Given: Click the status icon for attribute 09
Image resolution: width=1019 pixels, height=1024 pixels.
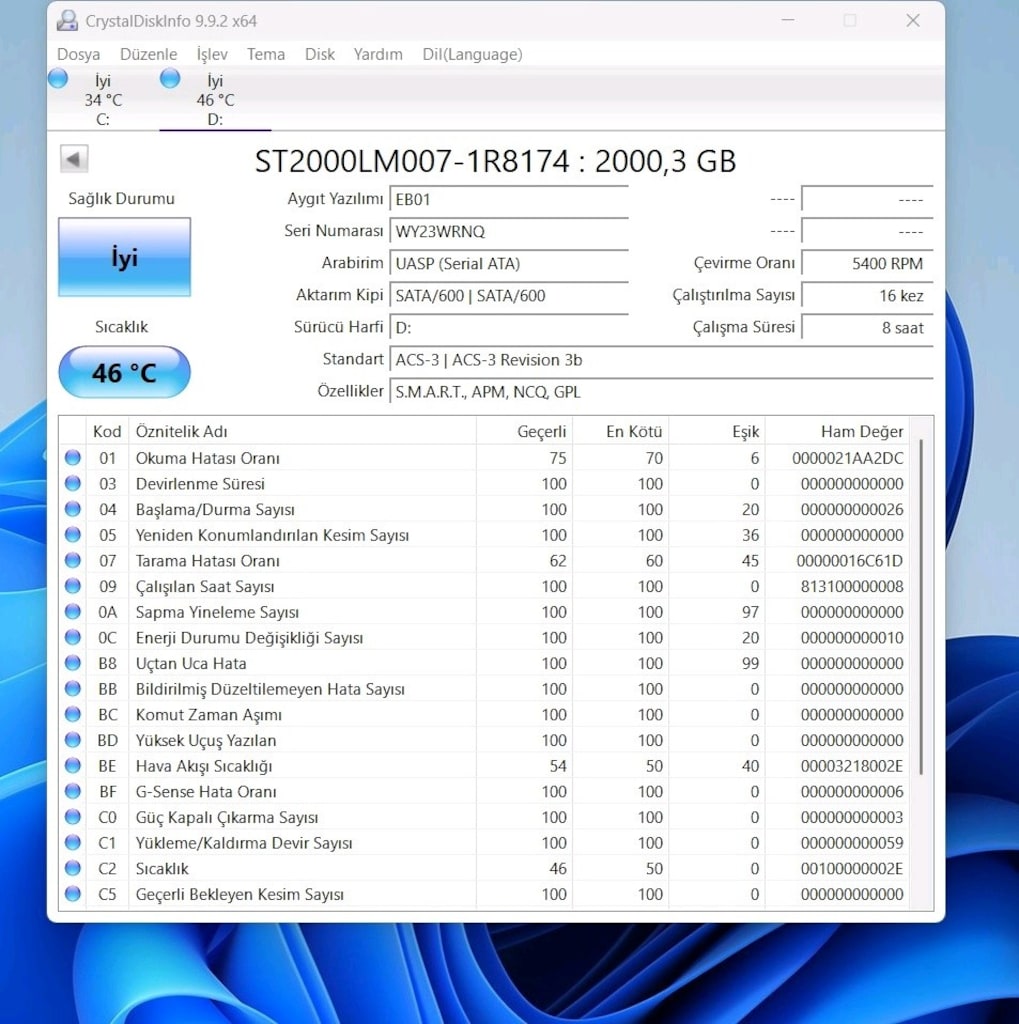Looking at the screenshot, I should pyautogui.click(x=73, y=586).
